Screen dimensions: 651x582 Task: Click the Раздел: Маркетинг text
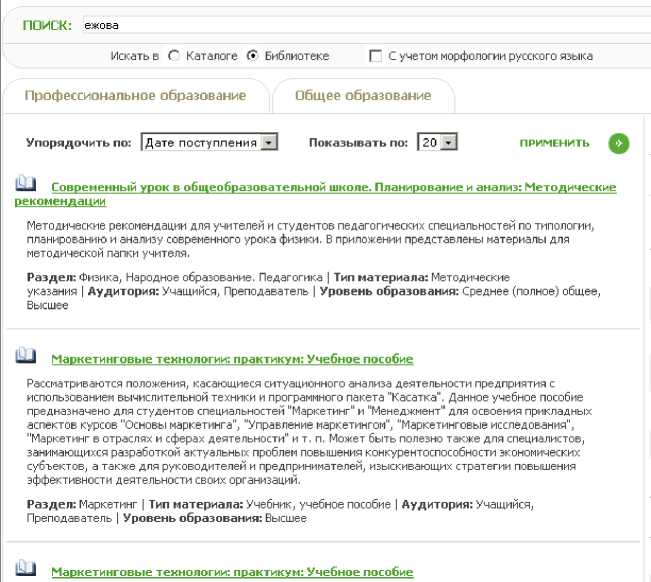pos(82,504)
